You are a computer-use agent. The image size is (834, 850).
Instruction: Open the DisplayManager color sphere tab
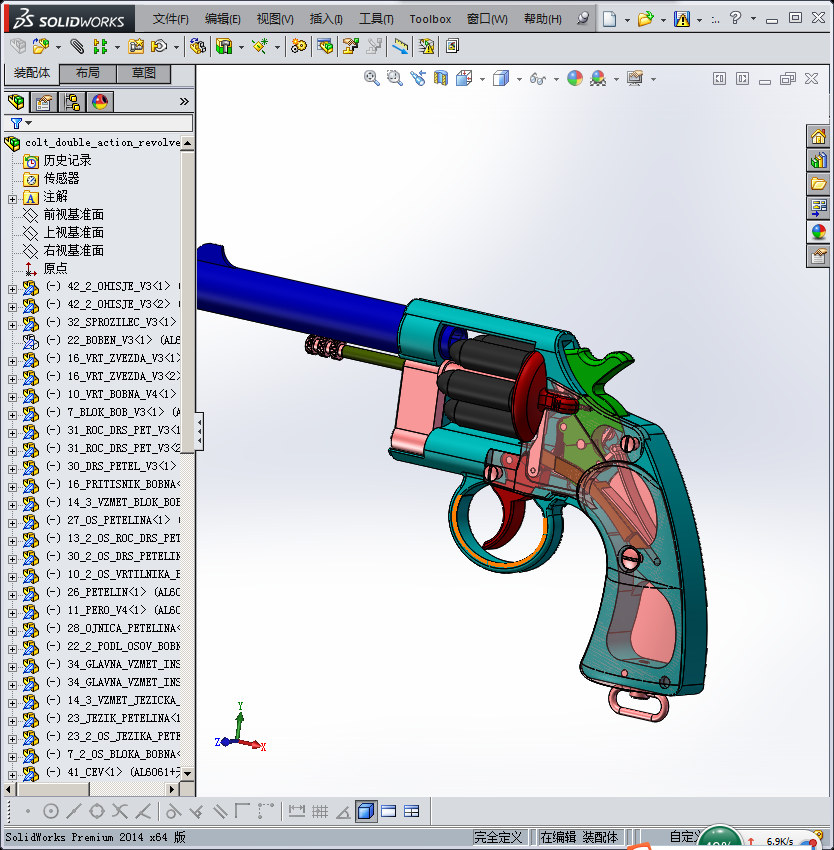pos(100,101)
